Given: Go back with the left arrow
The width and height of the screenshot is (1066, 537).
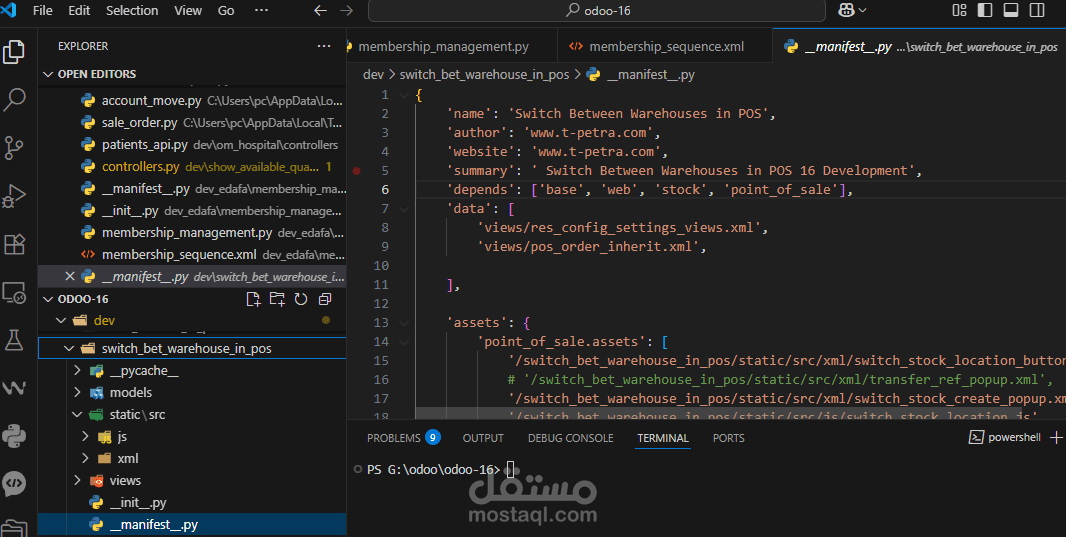Looking at the screenshot, I should pos(320,10).
